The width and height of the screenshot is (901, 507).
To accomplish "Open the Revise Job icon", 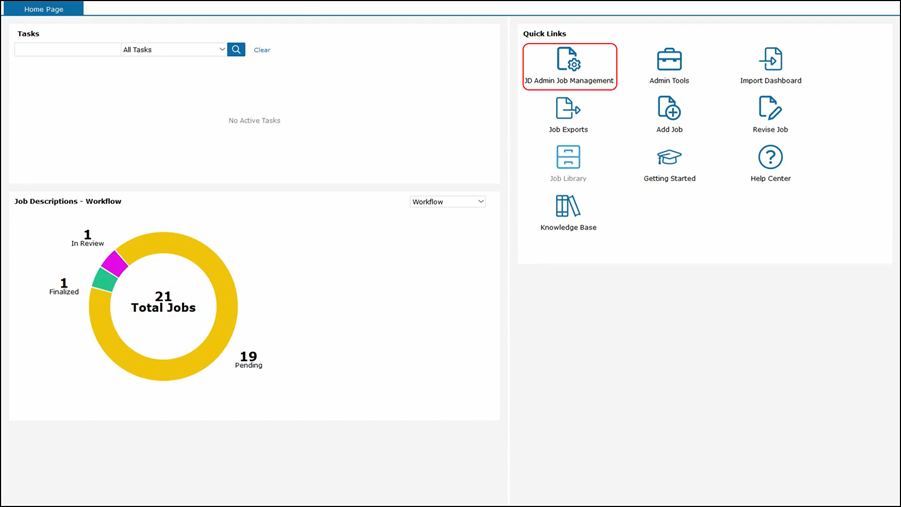I will (x=770, y=109).
